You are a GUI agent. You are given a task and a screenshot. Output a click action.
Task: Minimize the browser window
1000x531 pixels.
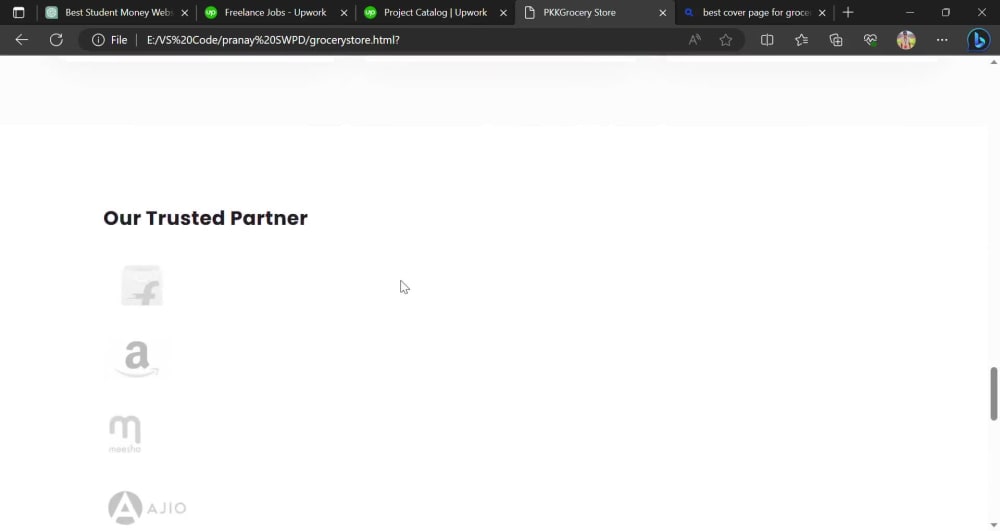click(x=910, y=12)
